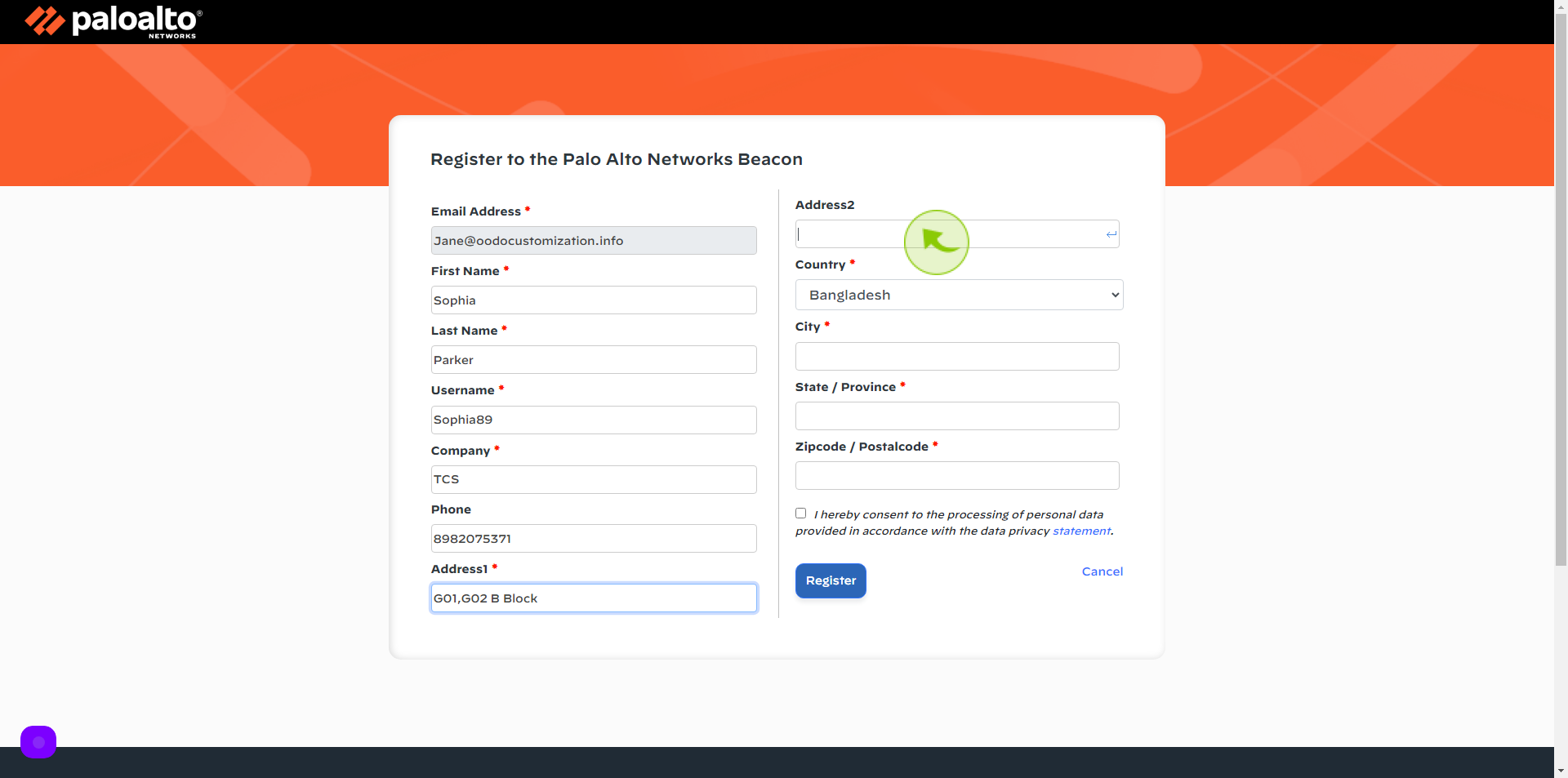This screenshot has height=778, width=1568.
Task: Open the data privacy statement link
Action: pyautogui.click(x=1081, y=531)
